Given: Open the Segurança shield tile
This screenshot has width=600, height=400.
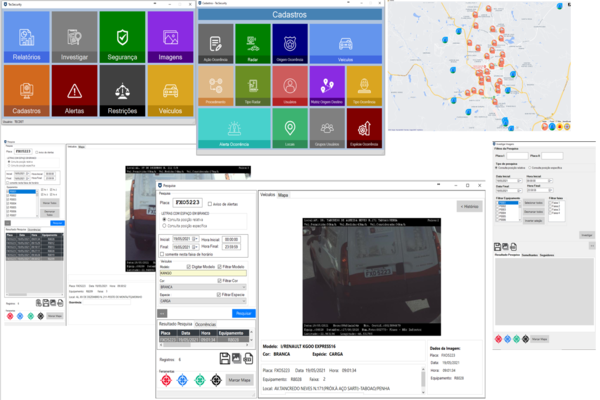Looking at the screenshot, I should pos(122,37).
